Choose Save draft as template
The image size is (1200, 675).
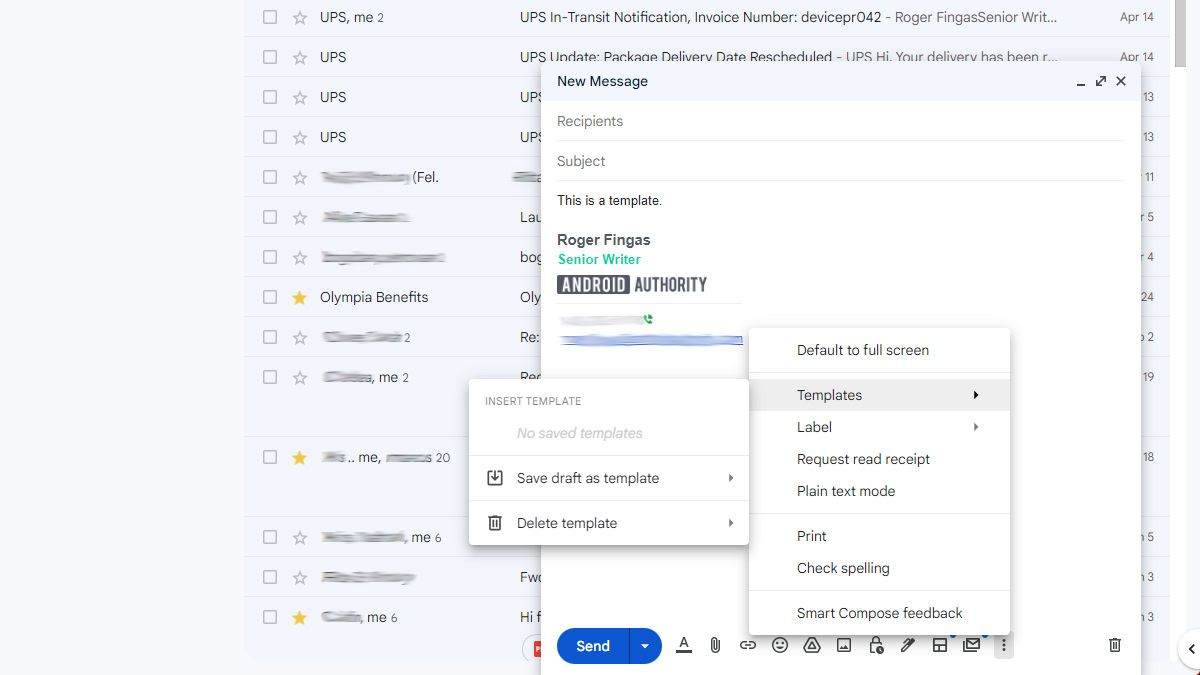[x=609, y=478]
